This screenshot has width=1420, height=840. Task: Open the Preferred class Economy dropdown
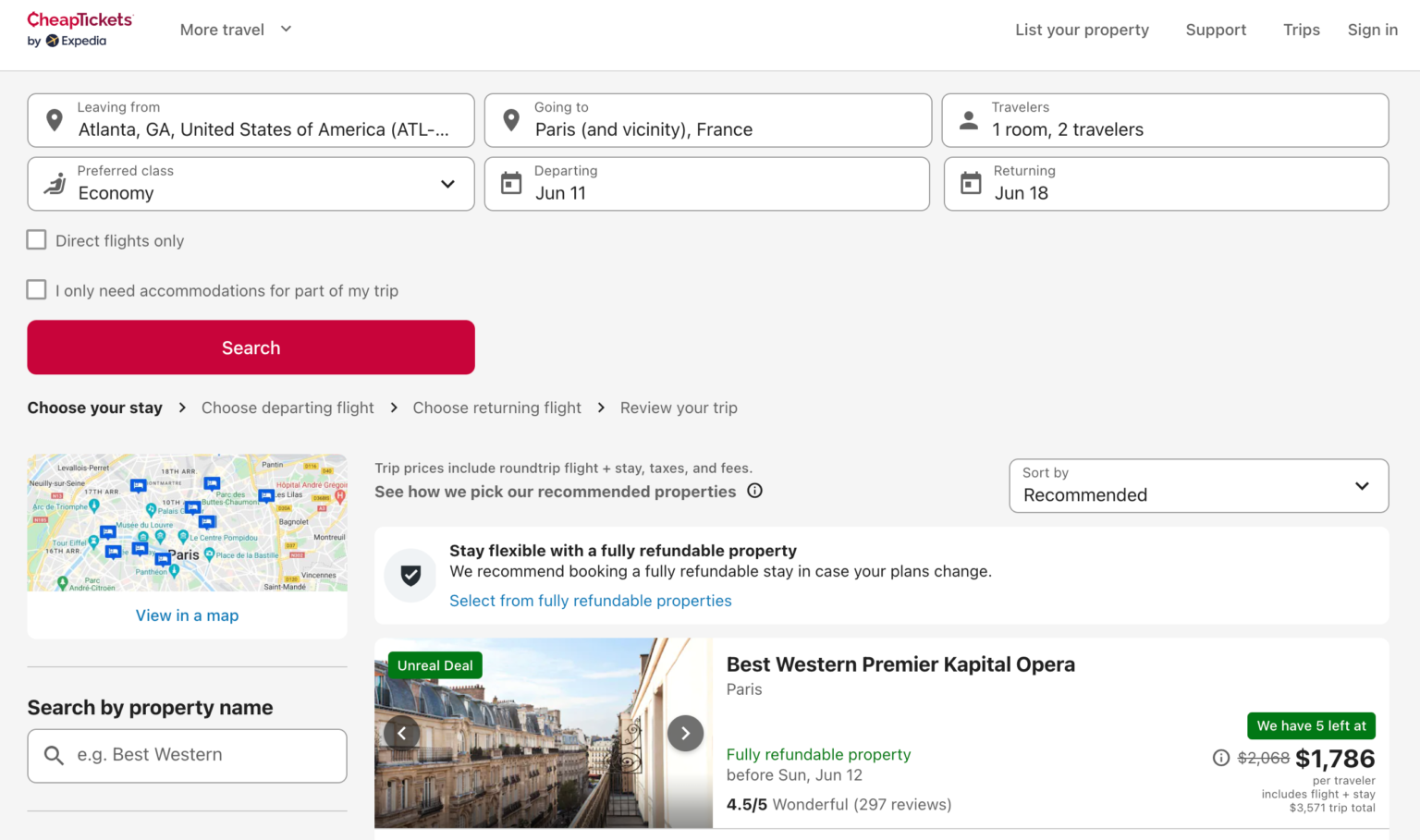(x=448, y=184)
